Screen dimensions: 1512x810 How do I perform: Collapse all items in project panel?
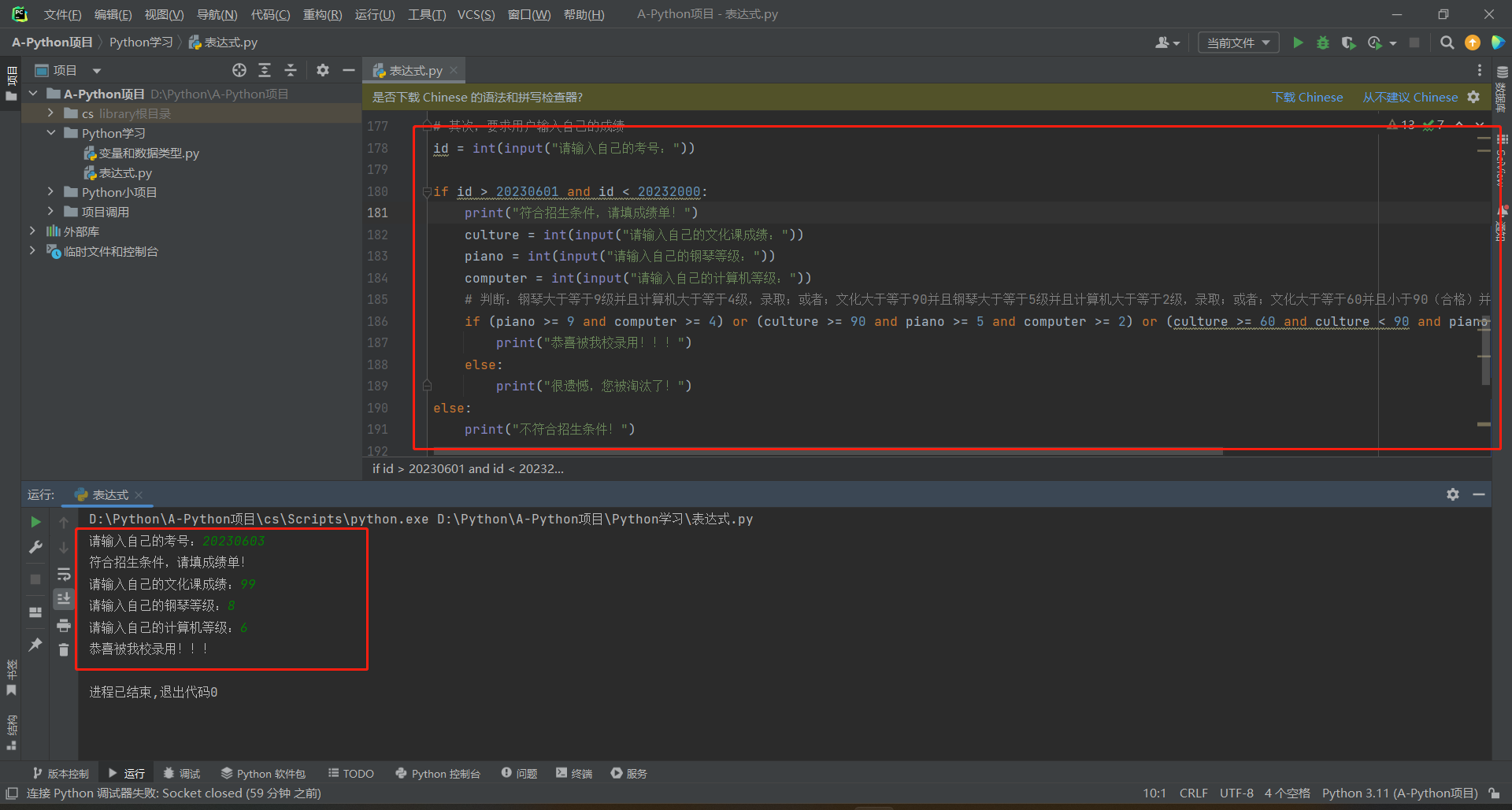(x=291, y=71)
